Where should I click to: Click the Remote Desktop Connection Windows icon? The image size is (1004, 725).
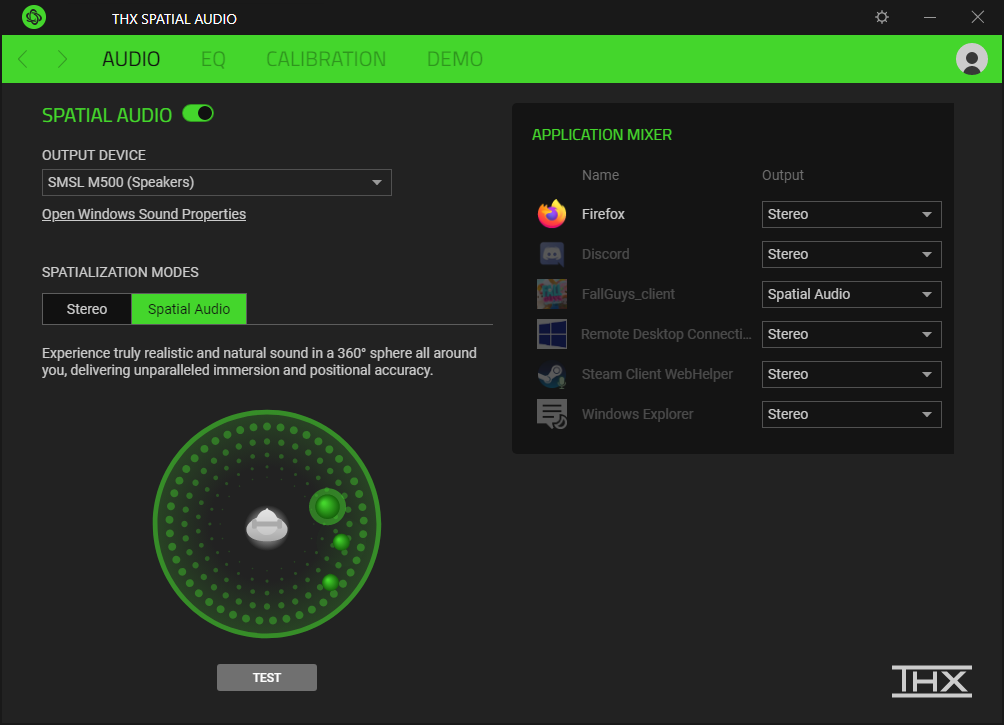[x=552, y=334]
